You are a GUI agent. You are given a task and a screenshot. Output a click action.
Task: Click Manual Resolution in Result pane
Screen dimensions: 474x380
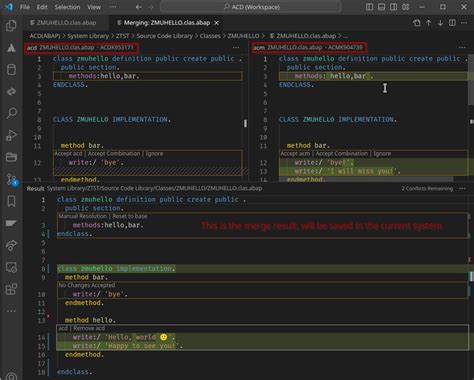pos(83,216)
